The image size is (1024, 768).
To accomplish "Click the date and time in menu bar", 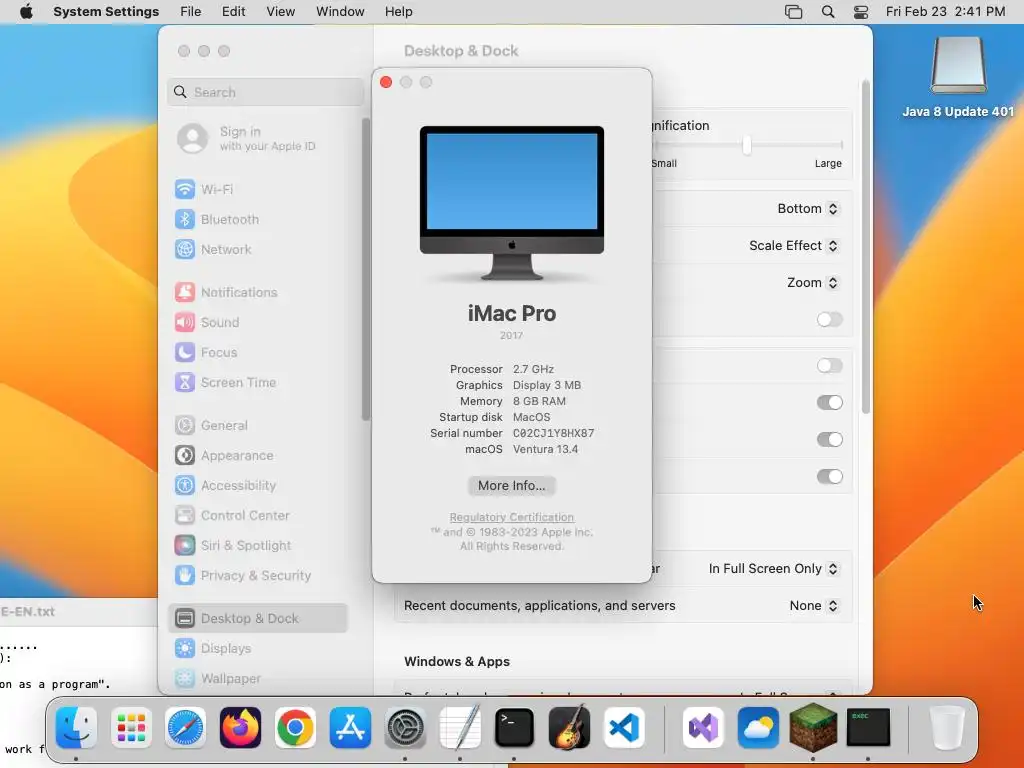I will (945, 12).
